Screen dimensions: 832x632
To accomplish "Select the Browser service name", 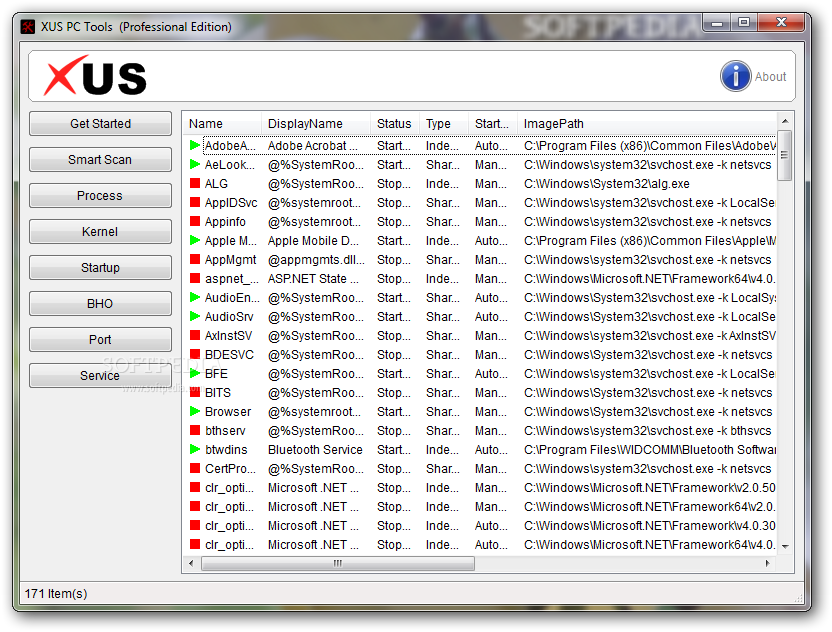I will (x=228, y=412).
